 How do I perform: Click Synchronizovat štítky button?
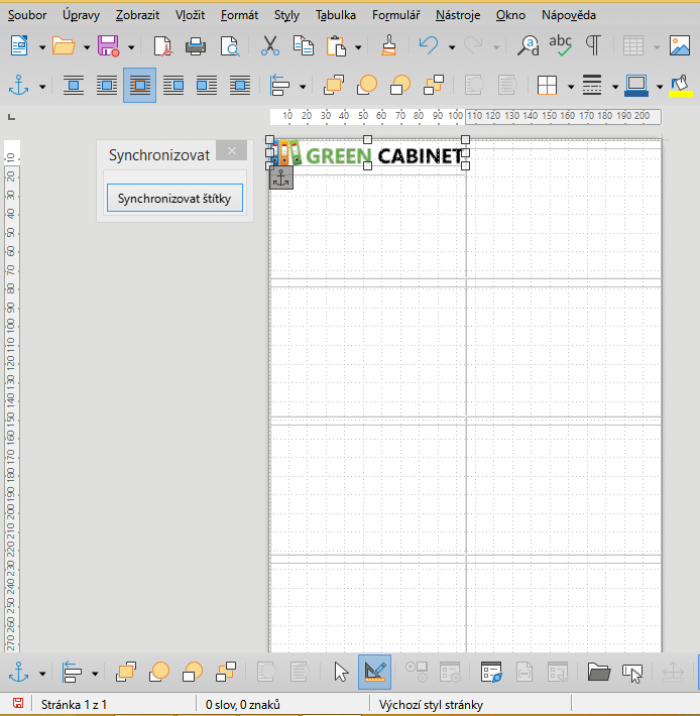175,198
